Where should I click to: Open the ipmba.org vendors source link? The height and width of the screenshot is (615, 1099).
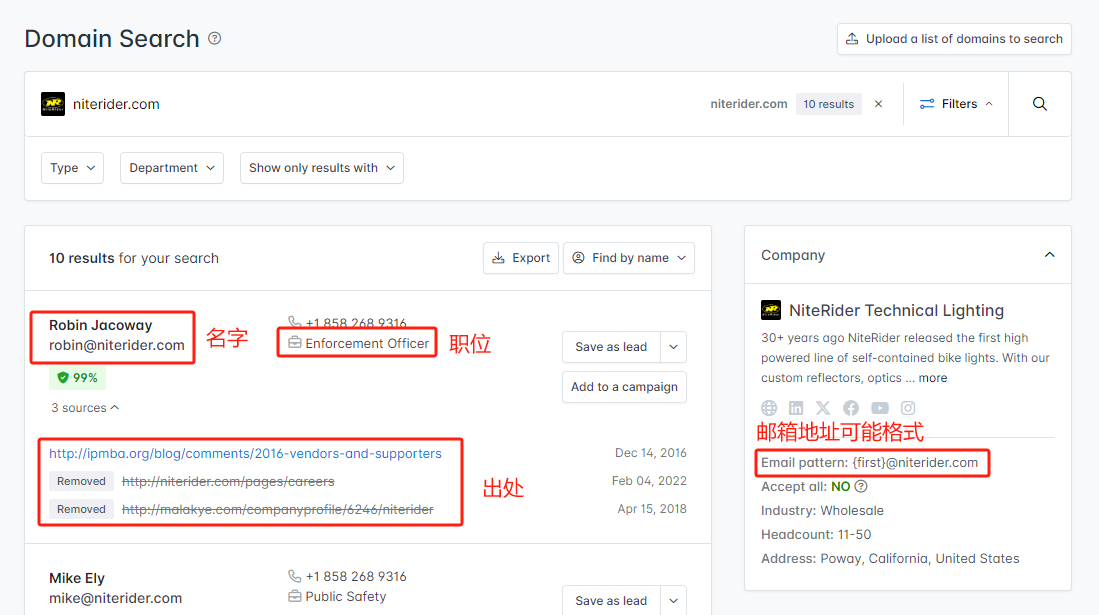(245, 453)
